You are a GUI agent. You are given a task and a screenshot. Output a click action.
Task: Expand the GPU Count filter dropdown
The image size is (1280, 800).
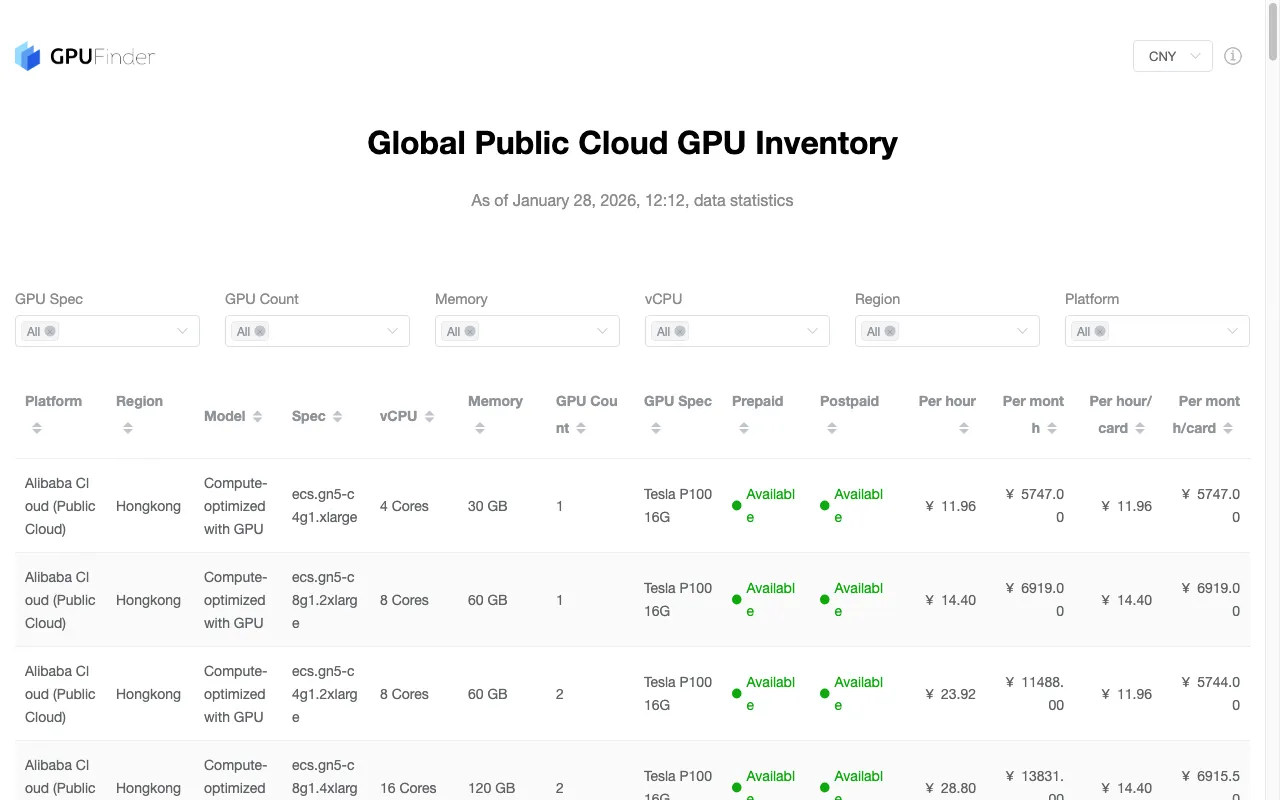(x=317, y=331)
